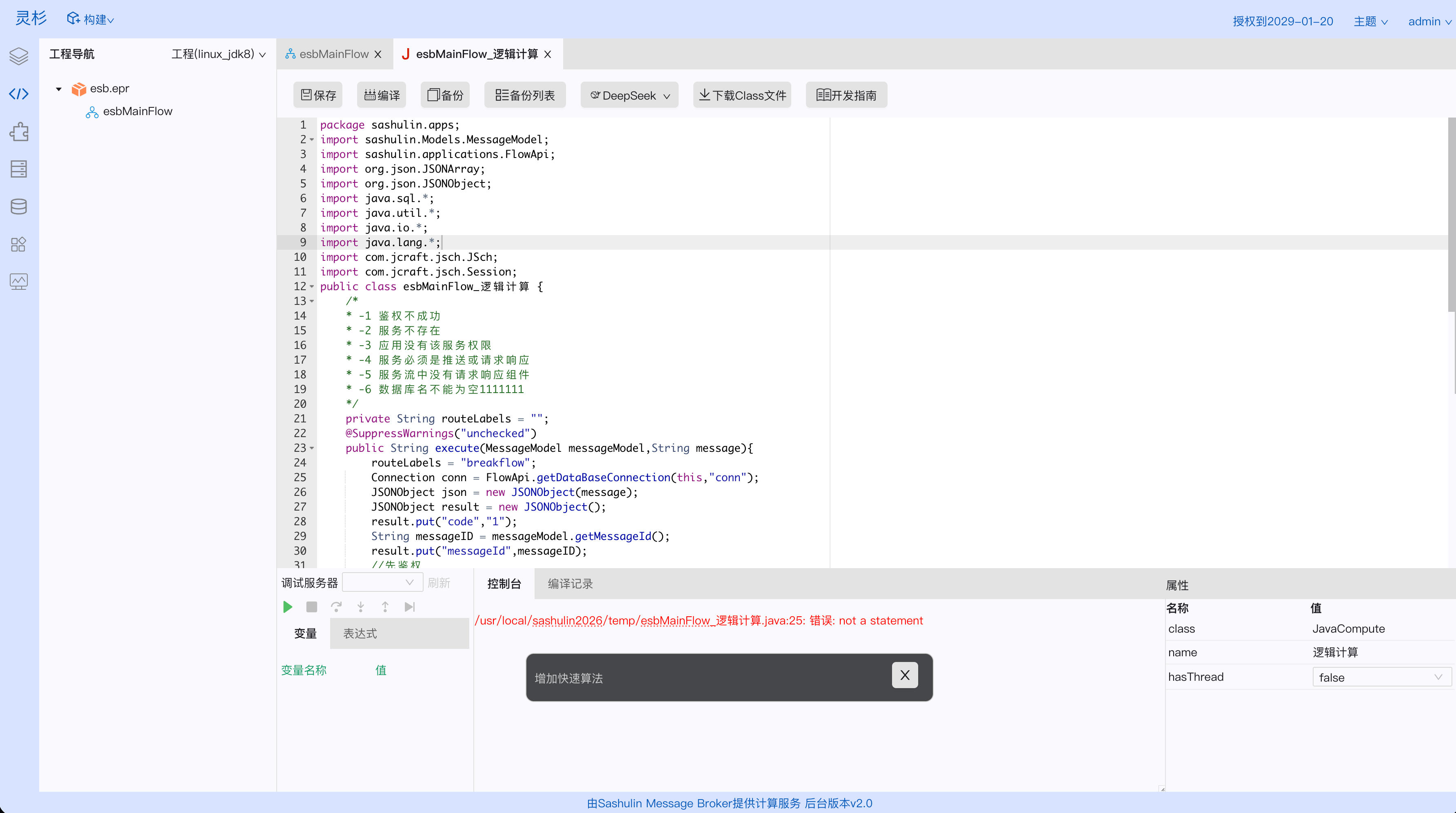Click the run-to-end debug icon

coord(410,606)
